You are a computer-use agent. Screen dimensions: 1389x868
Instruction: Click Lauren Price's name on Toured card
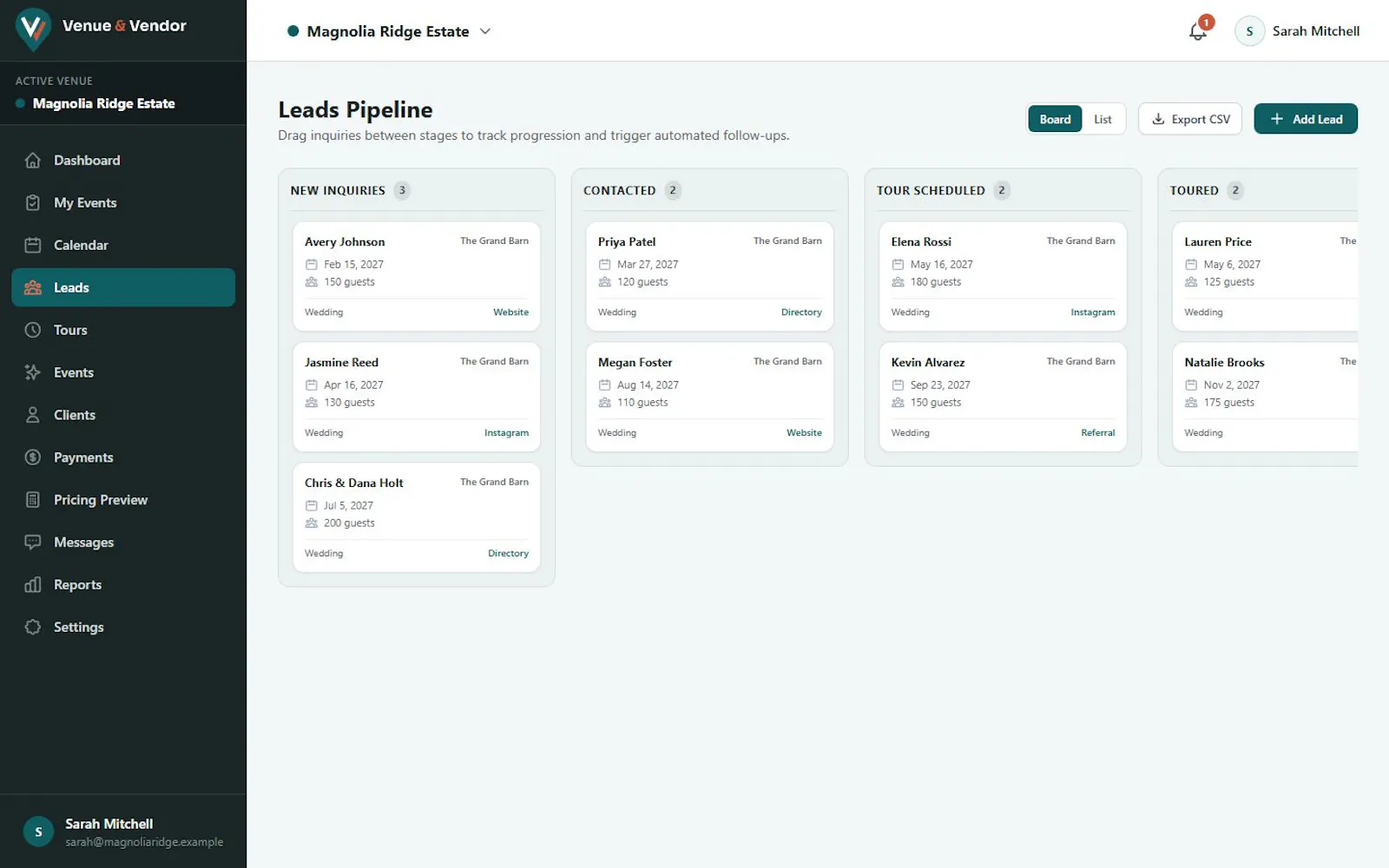point(1218,242)
